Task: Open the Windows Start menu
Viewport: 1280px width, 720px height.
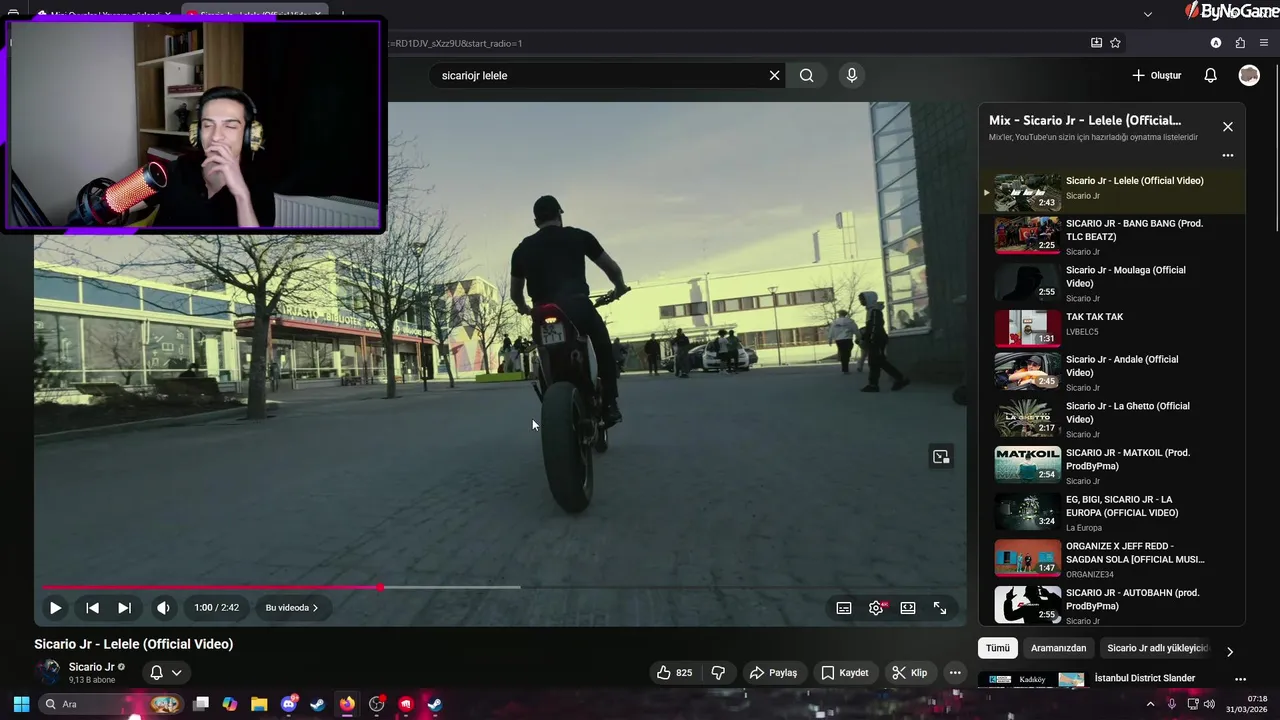Action: pyautogui.click(x=21, y=704)
